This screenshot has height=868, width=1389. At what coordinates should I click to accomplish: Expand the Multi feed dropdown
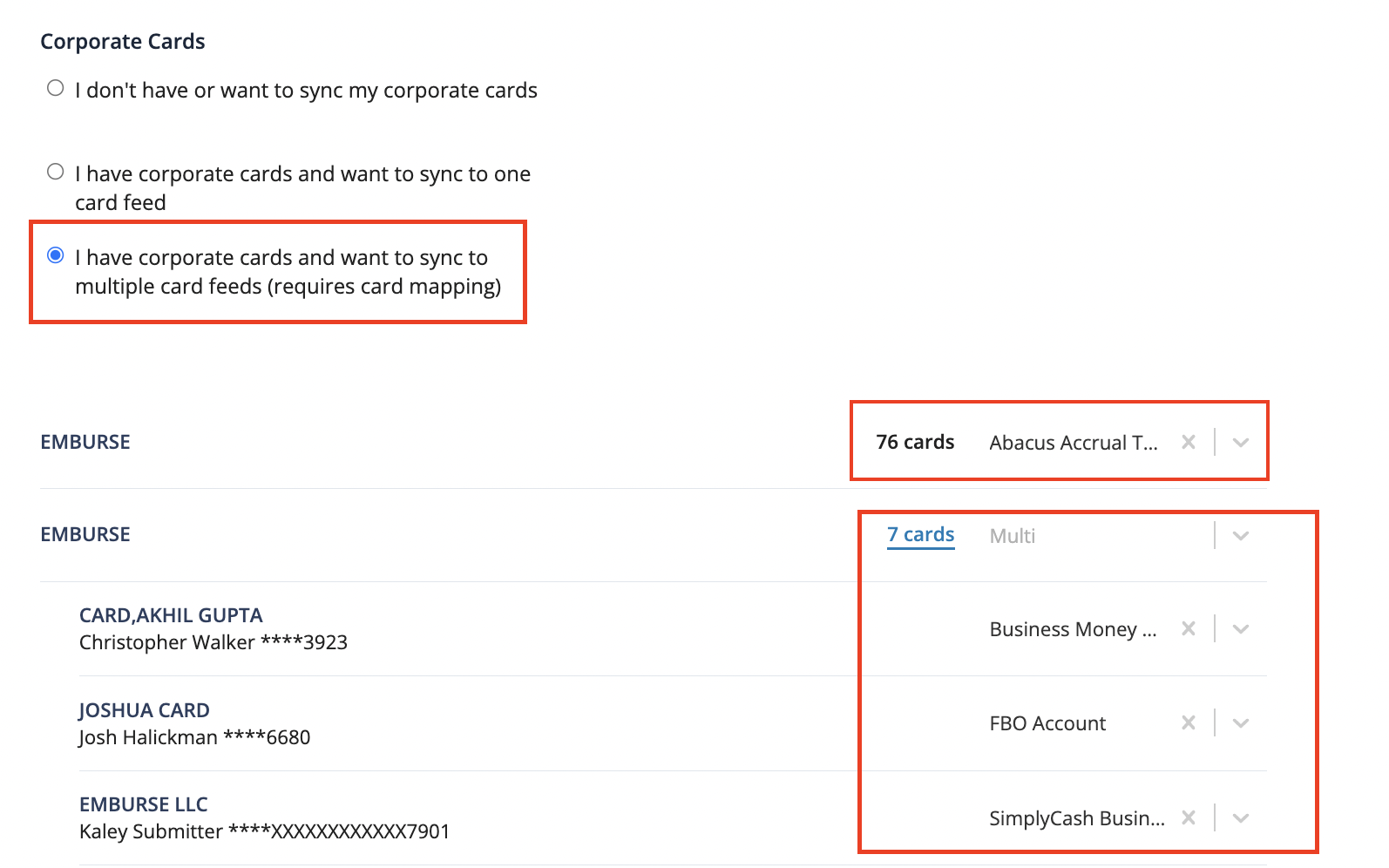1241,535
